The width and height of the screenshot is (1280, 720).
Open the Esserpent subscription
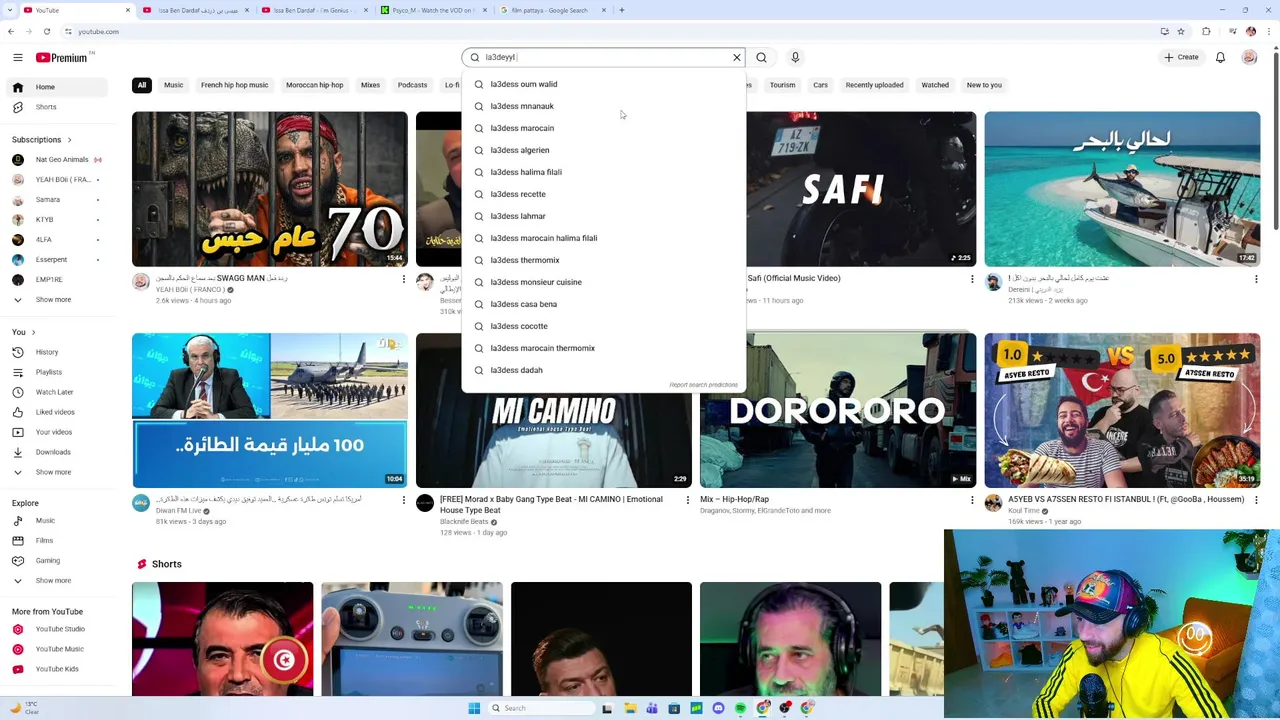coord(58,259)
